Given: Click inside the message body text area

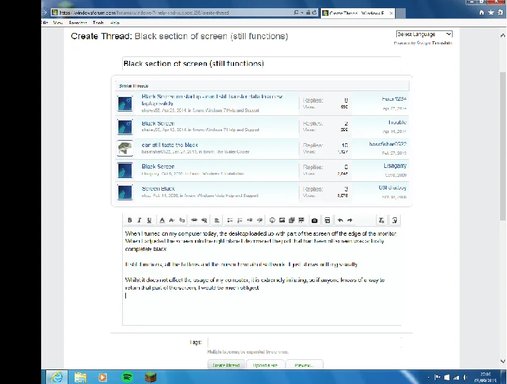Looking at the screenshot, I should point(262,277).
